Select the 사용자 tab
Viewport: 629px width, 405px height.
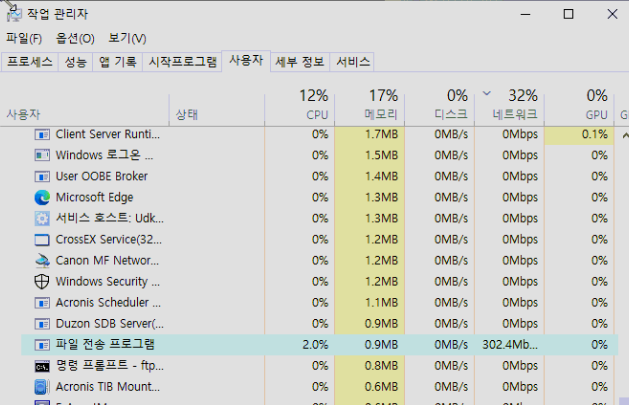tap(246, 61)
